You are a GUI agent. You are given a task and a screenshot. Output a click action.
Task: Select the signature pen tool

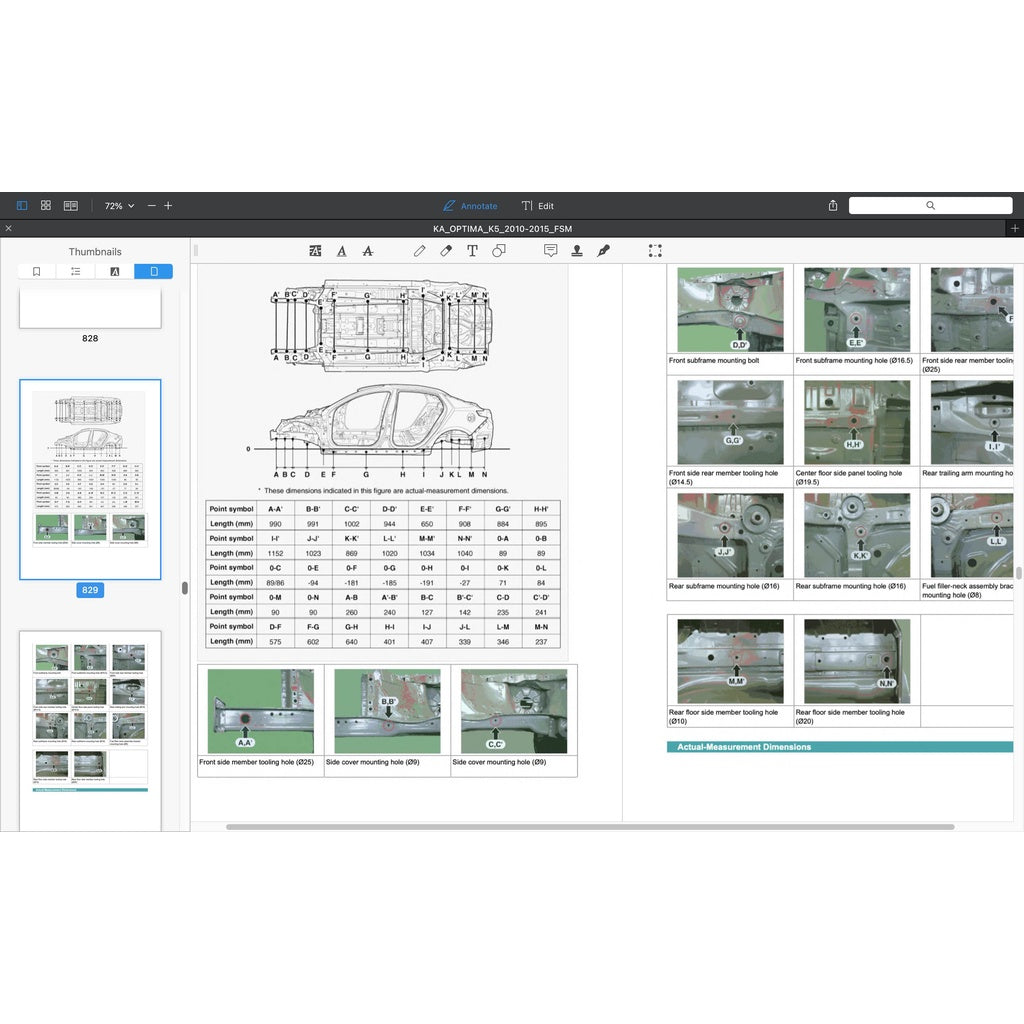click(x=603, y=251)
